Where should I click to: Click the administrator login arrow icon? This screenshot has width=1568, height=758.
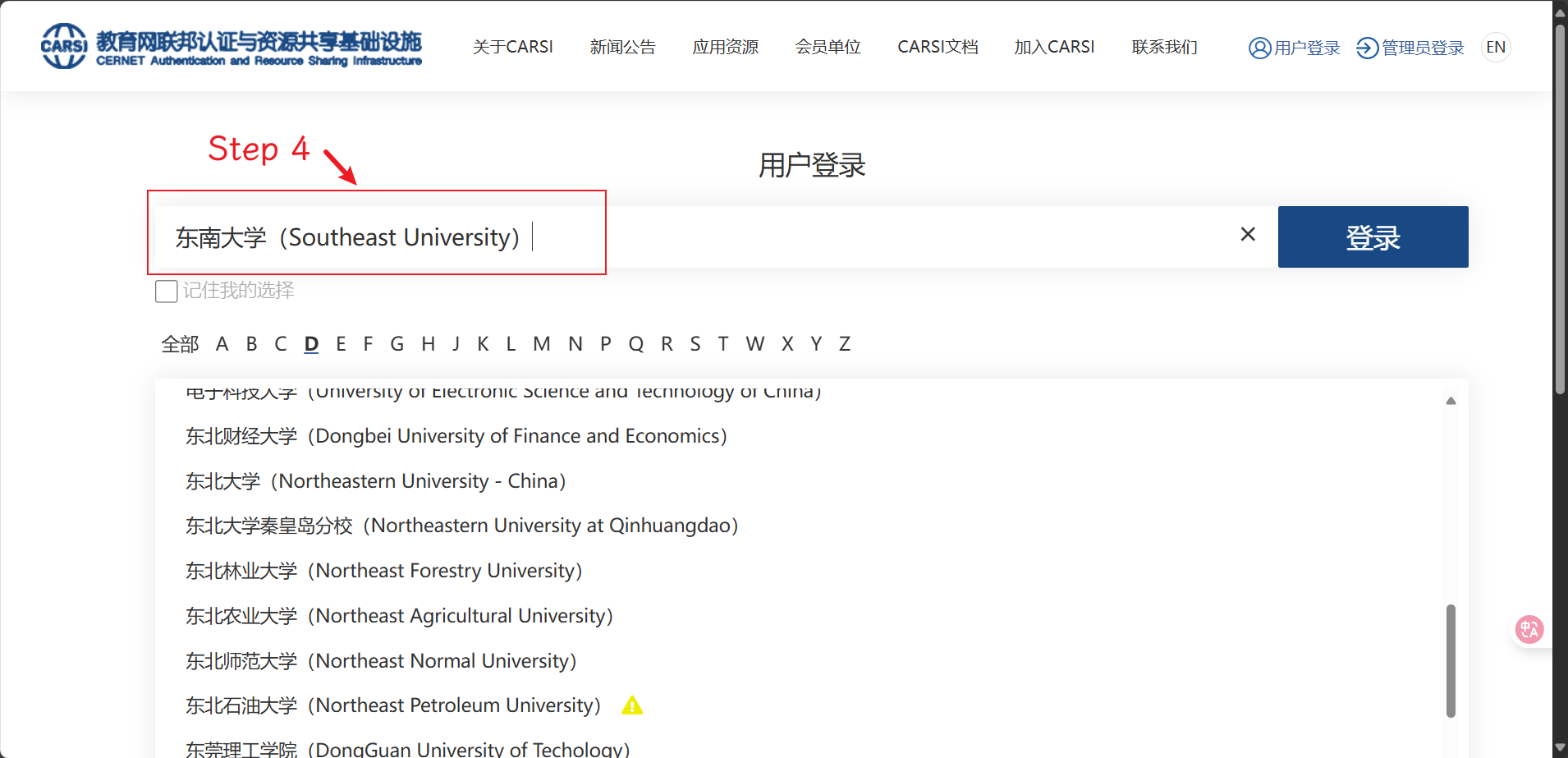tap(1367, 48)
